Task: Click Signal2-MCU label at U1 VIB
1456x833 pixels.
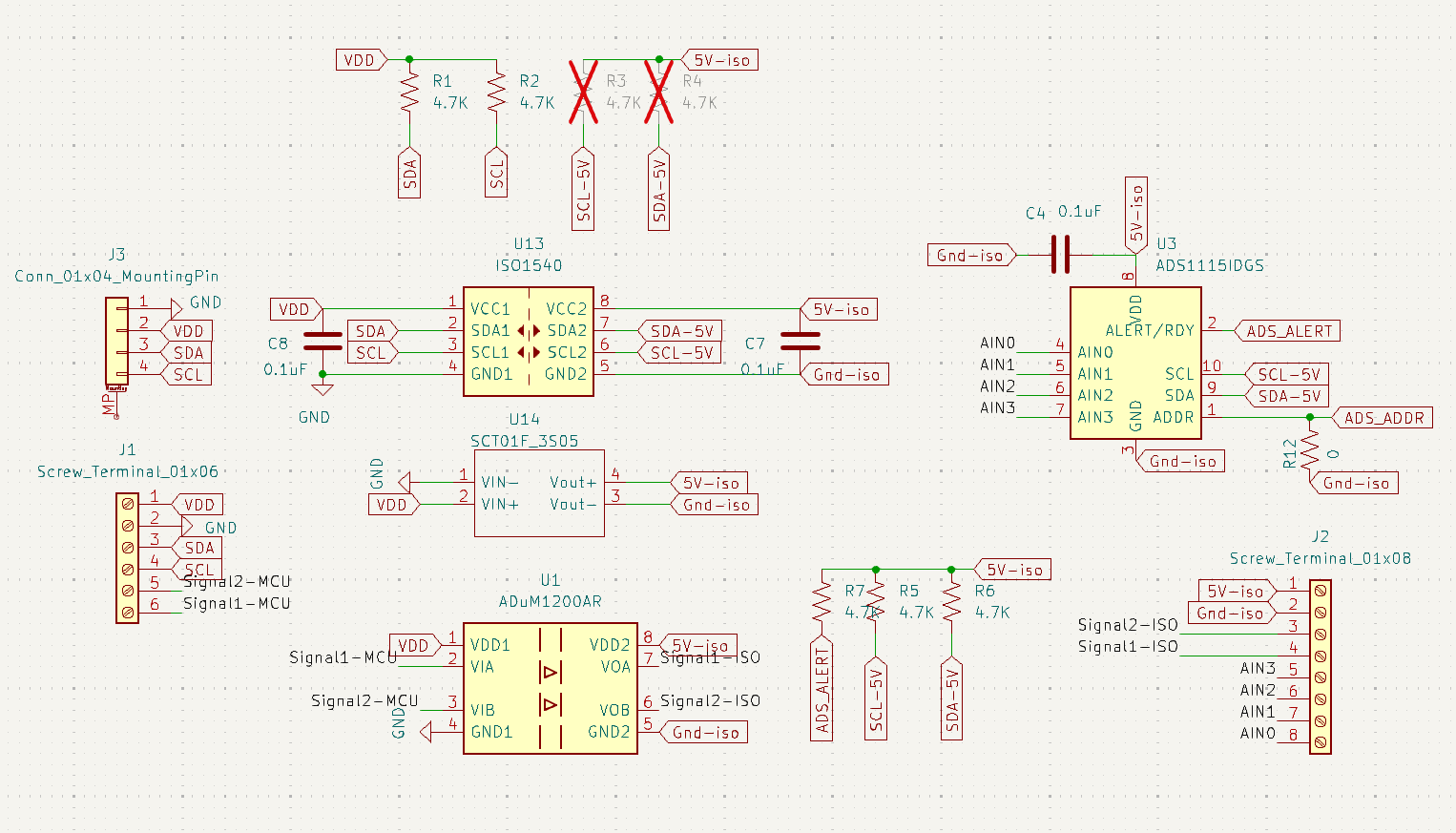Action: (x=364, y=700)
